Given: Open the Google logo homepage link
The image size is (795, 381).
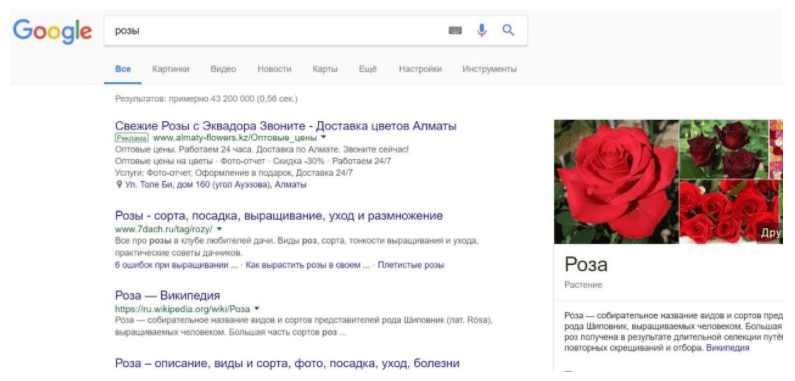Looking at the screenshot, I should [x=53, y=31].
